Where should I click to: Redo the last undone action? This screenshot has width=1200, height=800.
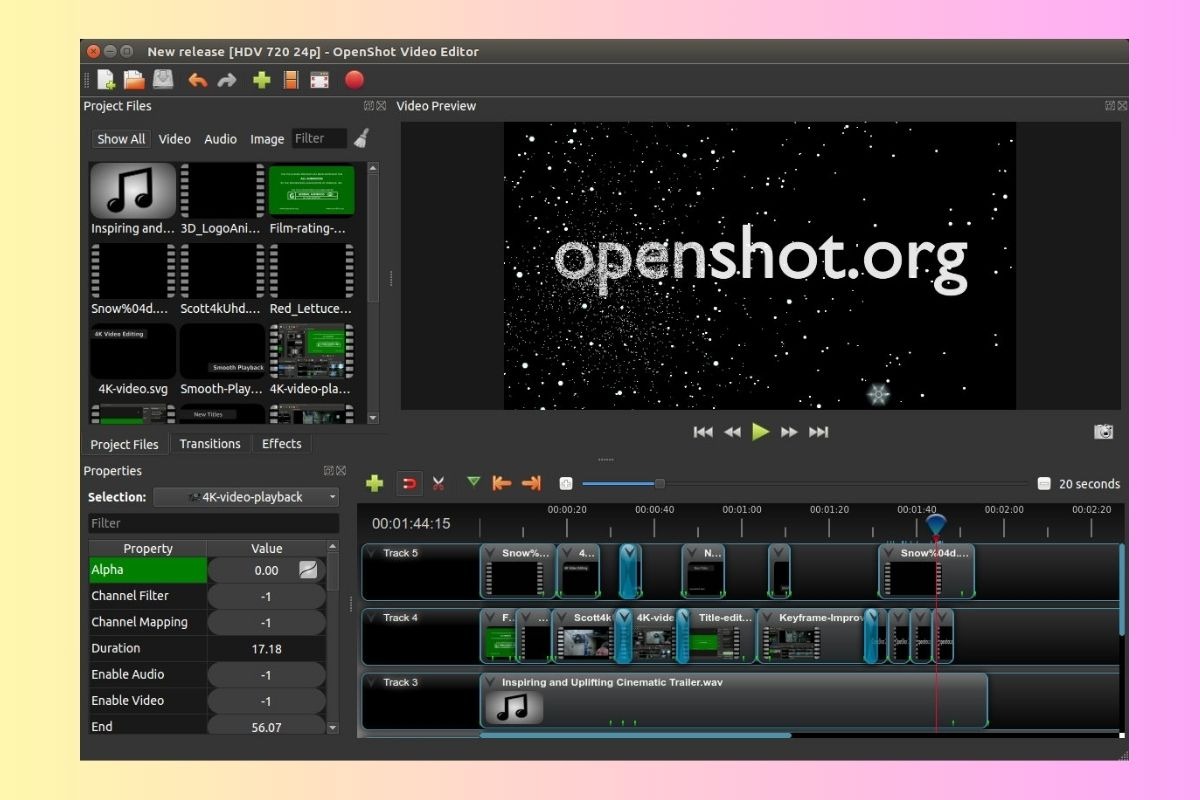227,80
